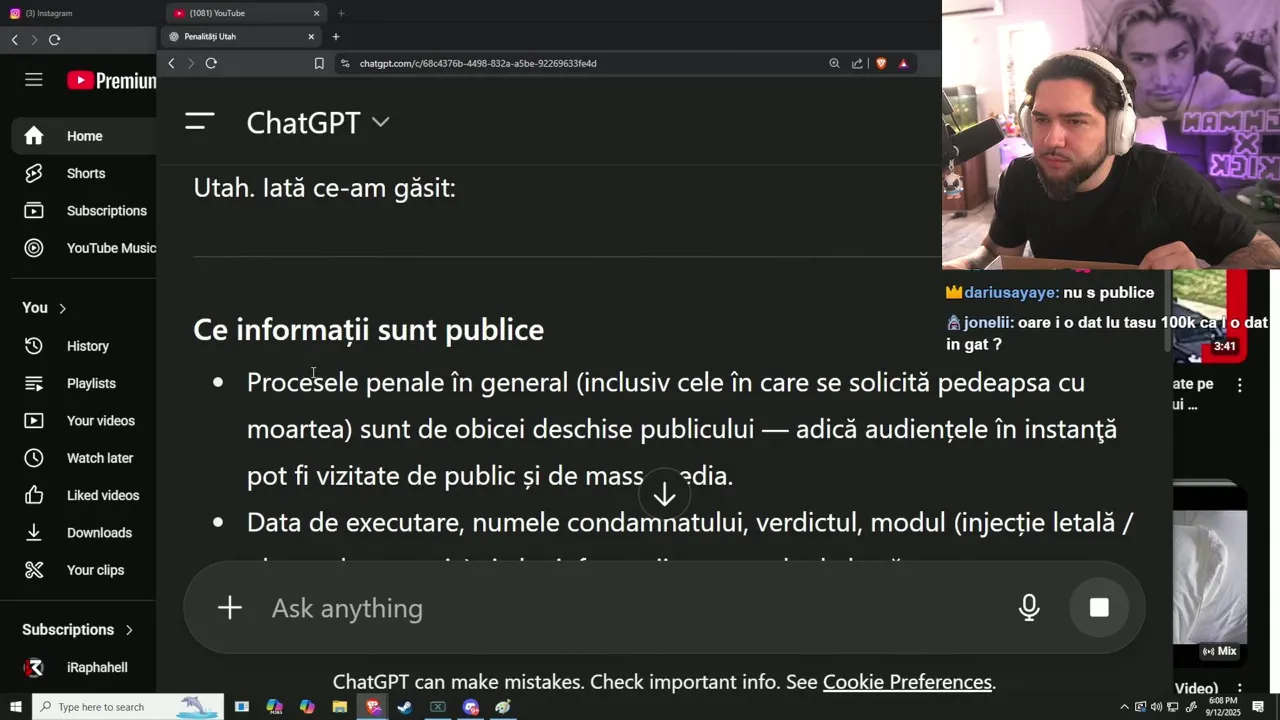Screen dimensions: 1280x720
Task: Open Downloads in the YouTube sidebar
Action: click(x=84, y=533)
